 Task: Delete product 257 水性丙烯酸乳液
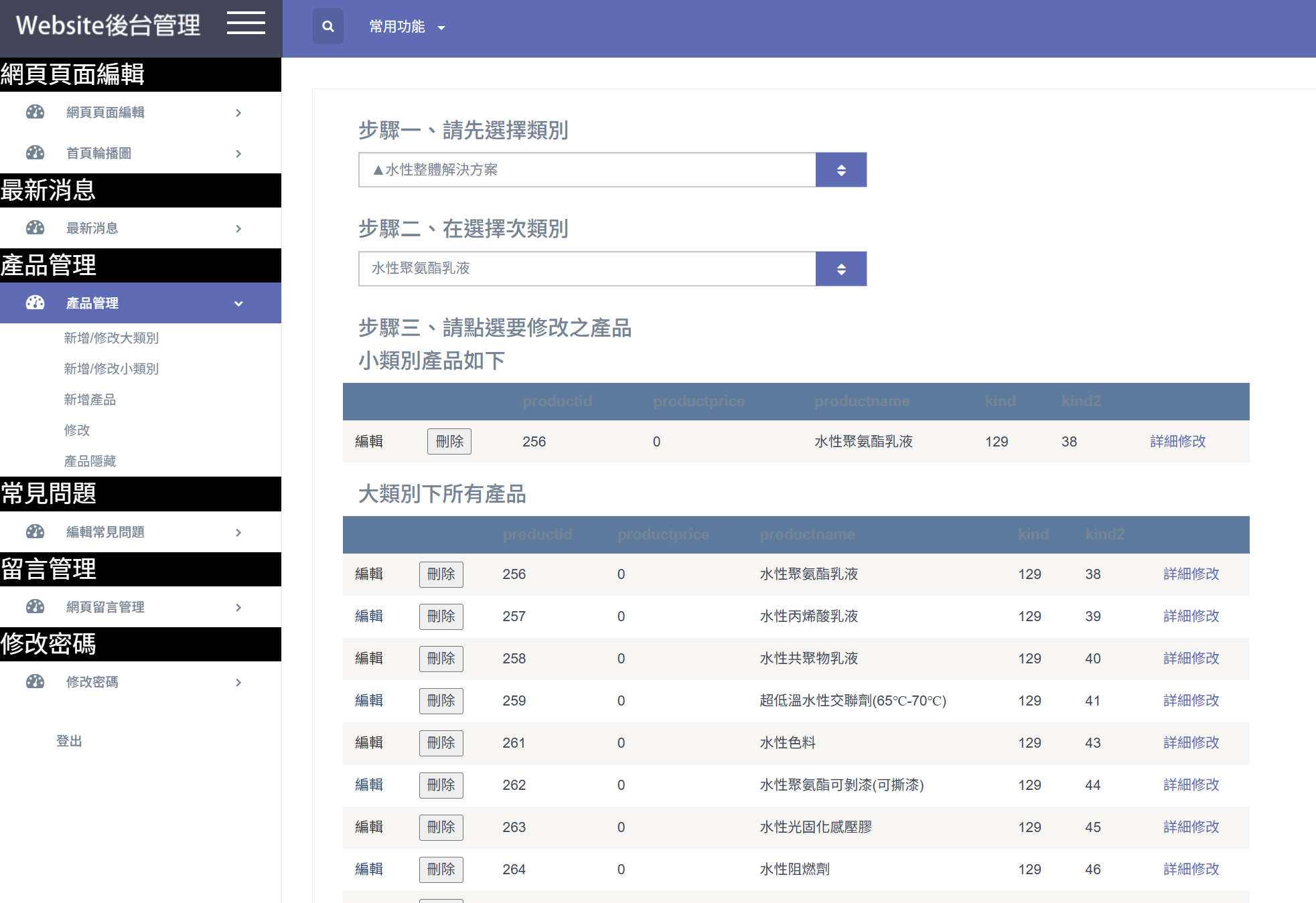[x=441, y=617]
